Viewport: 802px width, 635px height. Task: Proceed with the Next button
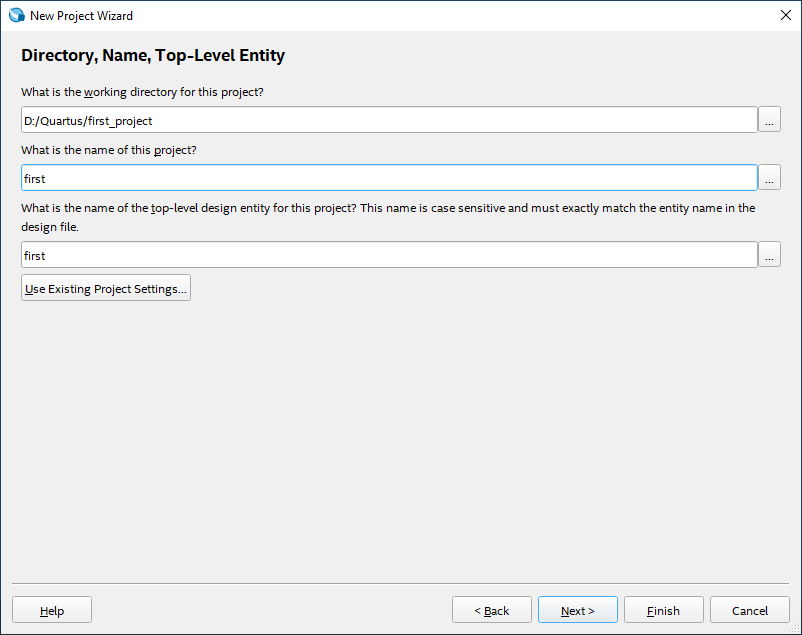pyautogui.click(x=577, y=610)
